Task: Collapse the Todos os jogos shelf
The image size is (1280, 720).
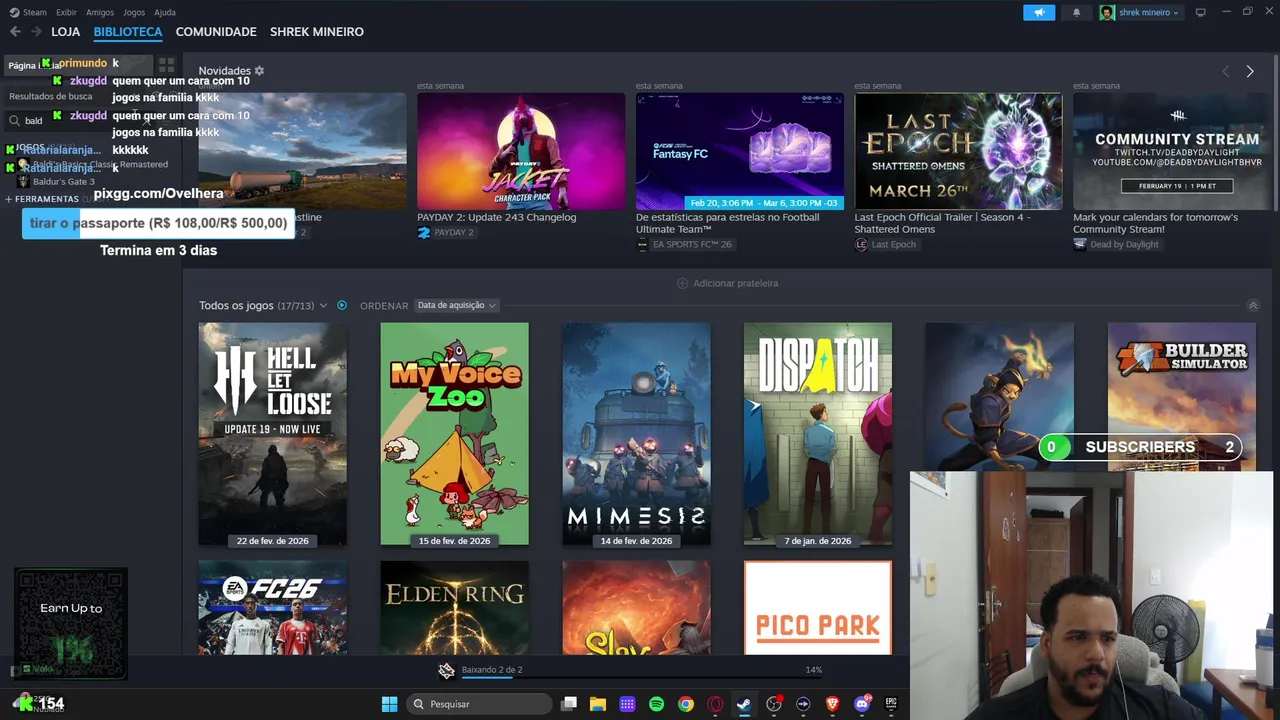Action: (1253, 306)
